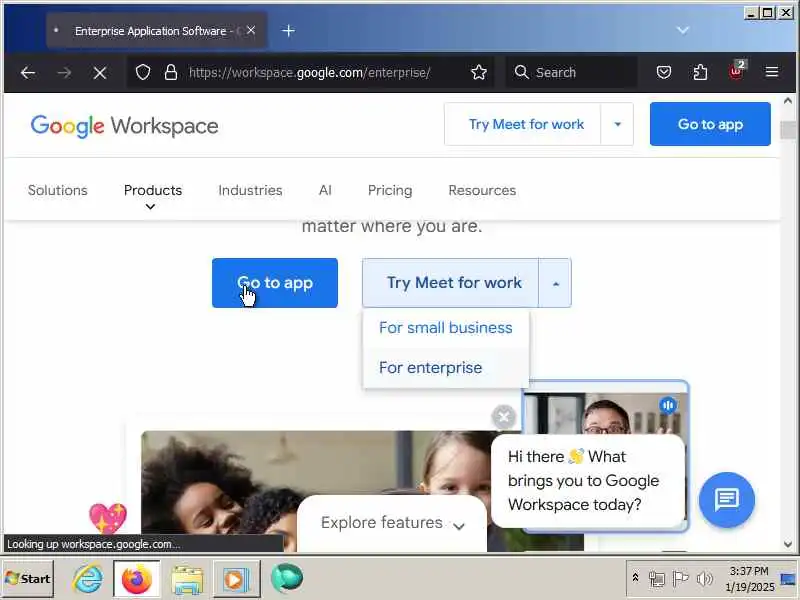The width and height of the screenshot is (800, 600).
Task: Open the Firefox hamburger menu
Action: [772, 72]
